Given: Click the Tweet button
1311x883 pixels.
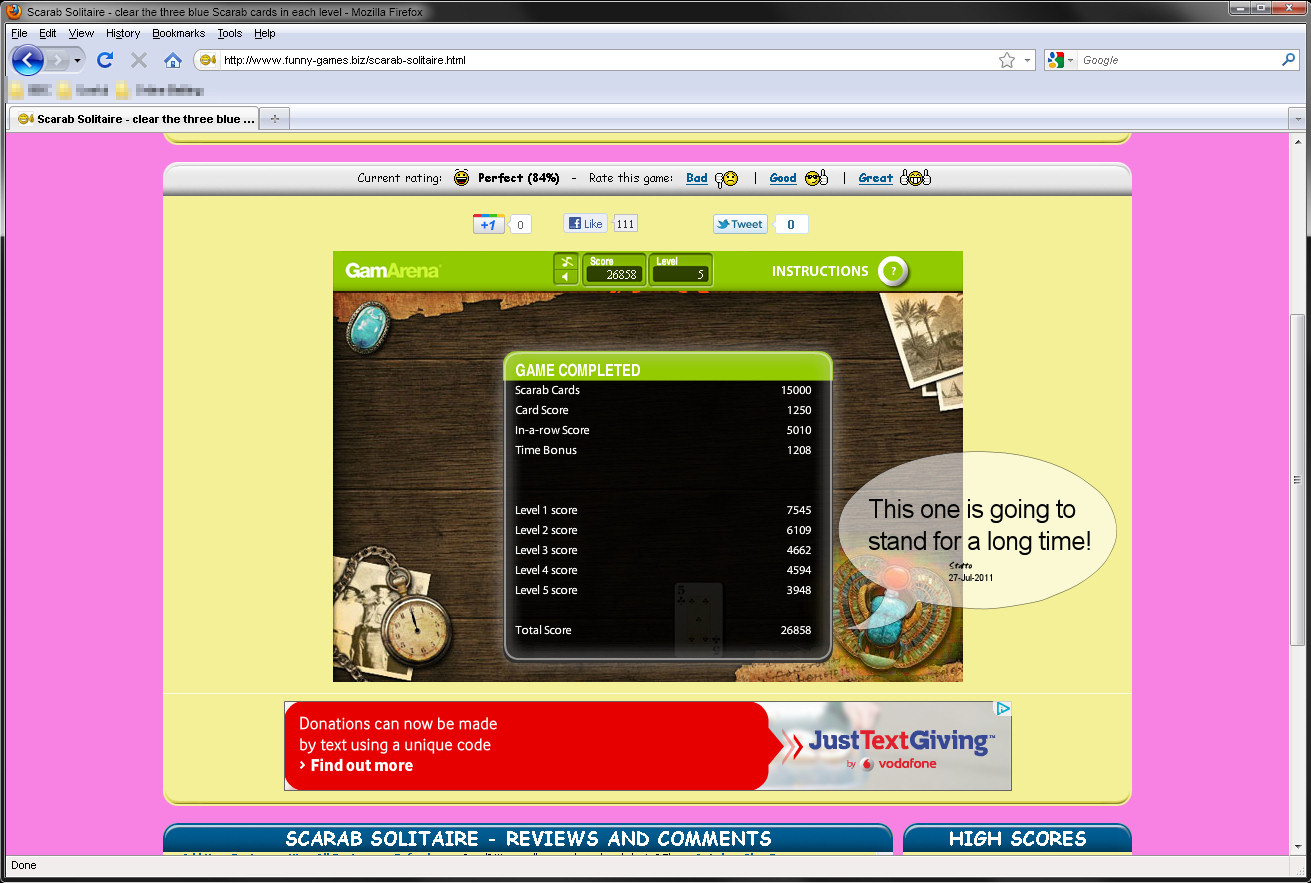Looking at the screenshot, I should [x=739, y=224].
